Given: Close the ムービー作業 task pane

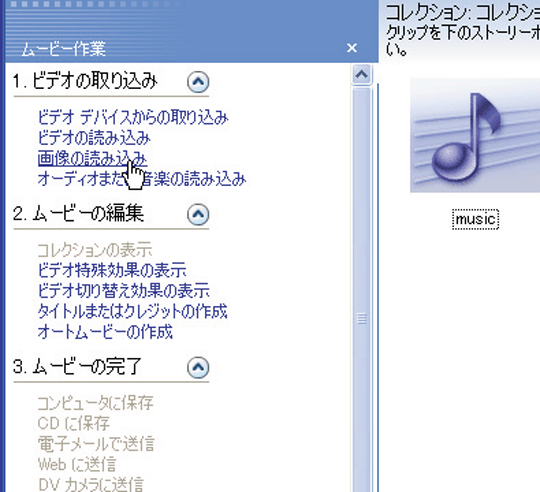Looking at the screenshot, I should 352,48.
